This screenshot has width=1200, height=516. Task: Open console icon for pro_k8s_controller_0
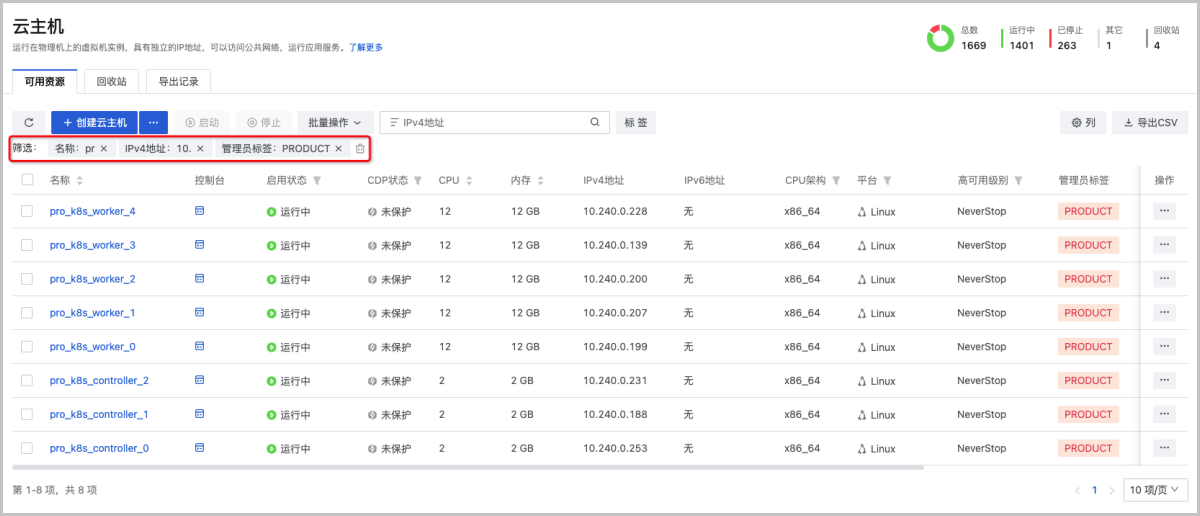pyautogui.click(x=199, y=448)
